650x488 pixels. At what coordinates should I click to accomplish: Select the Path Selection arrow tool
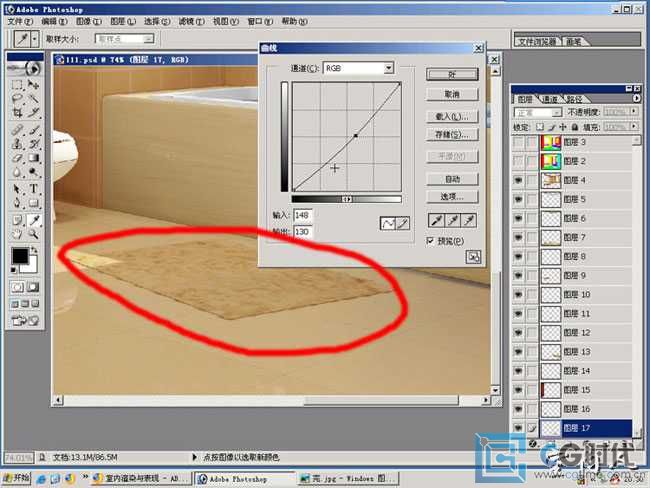tap(17, 189)
